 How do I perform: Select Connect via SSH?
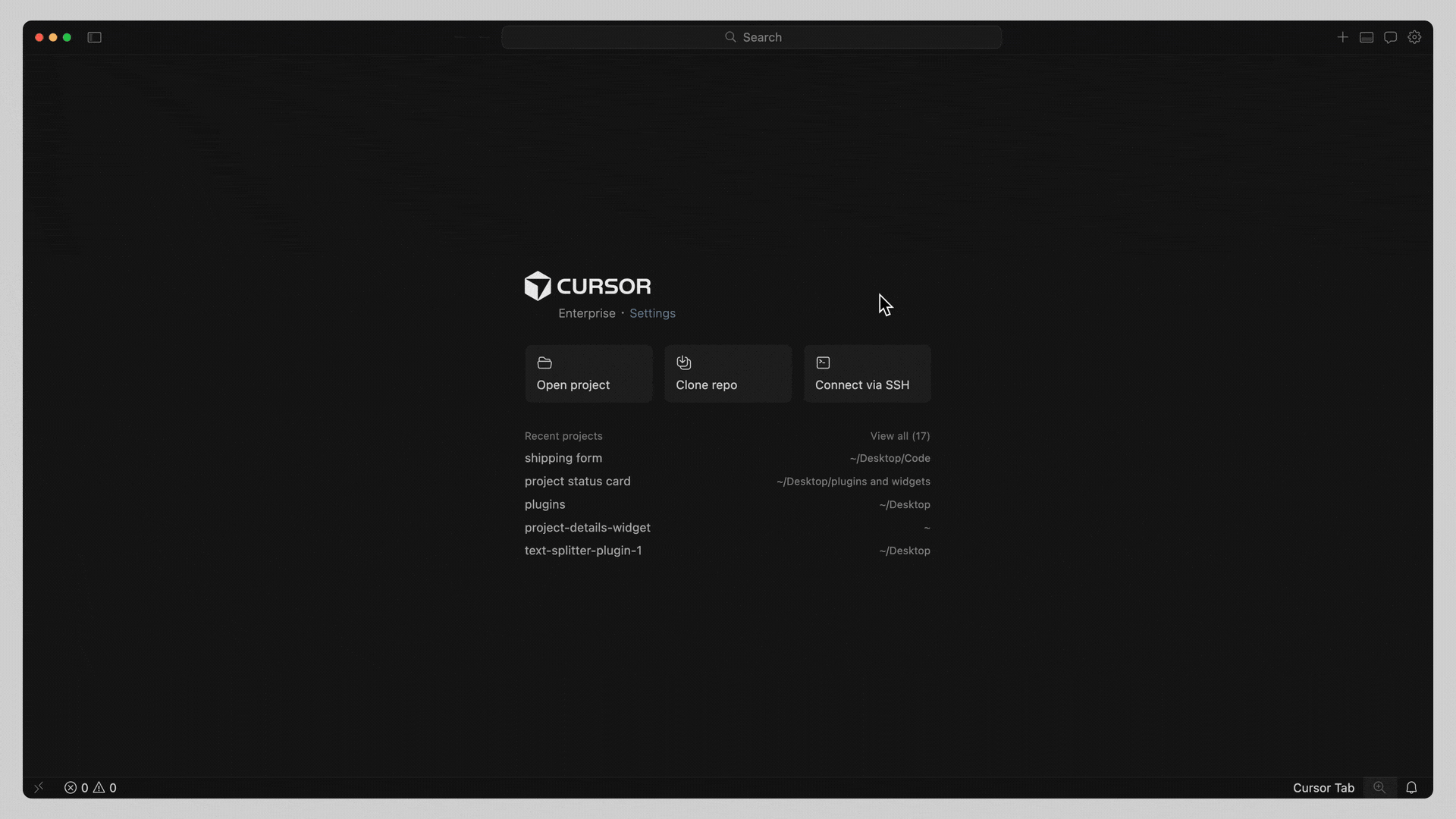(x=866, y=373)
